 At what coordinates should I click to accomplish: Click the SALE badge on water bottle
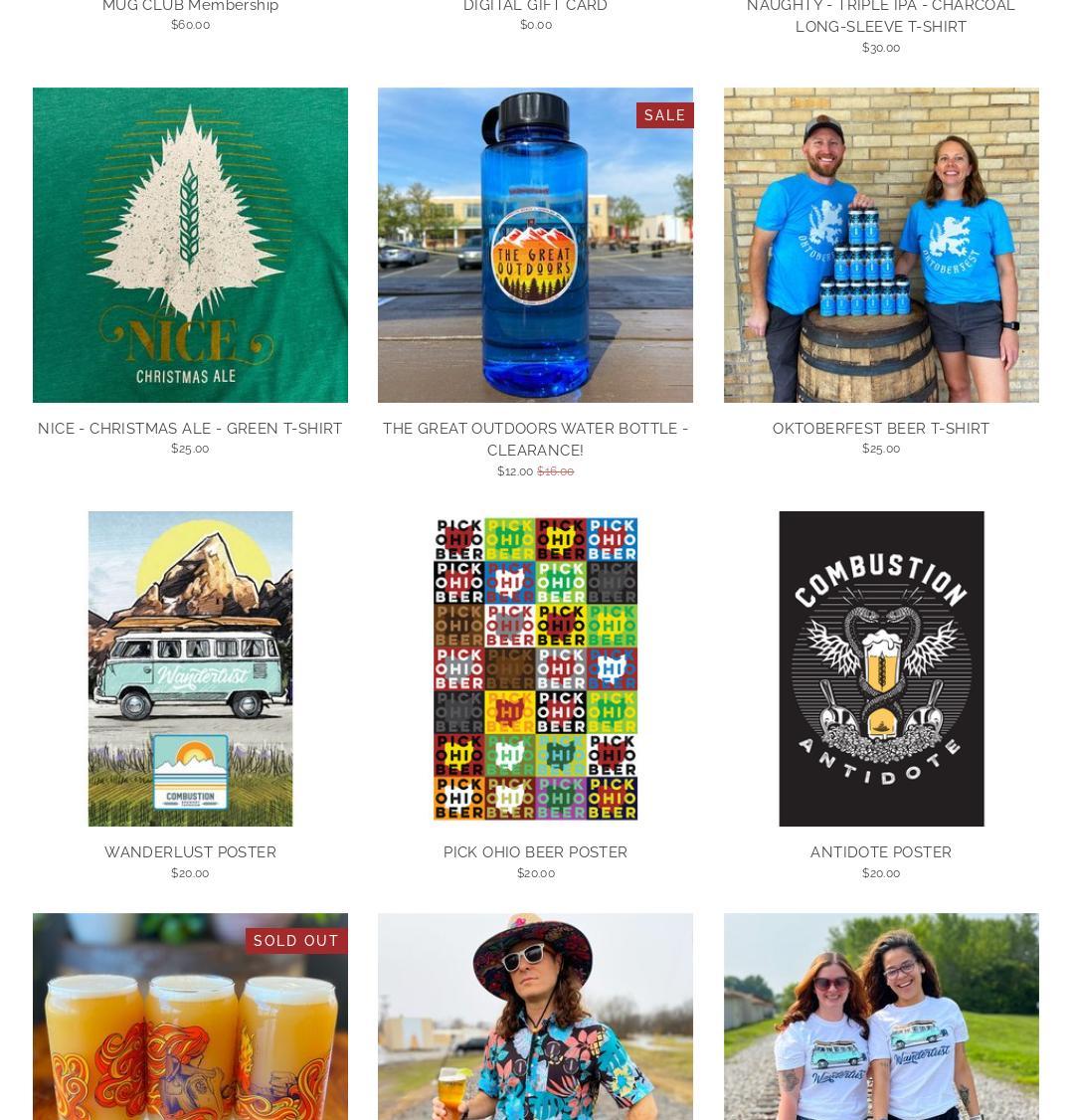click(x=664, y=115)
